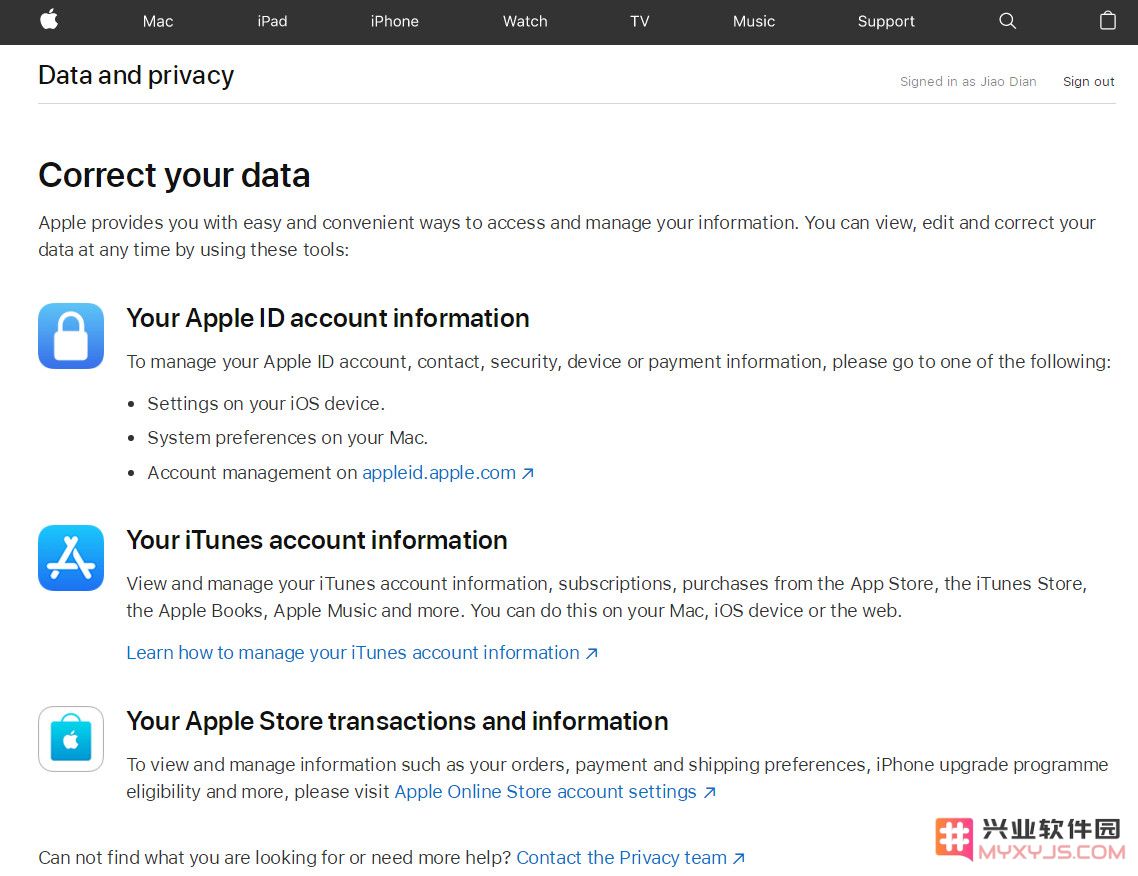Screen dimensions: 1138x876
Task: Click the App Store iTunes icon
Action: tap(71, 557)
